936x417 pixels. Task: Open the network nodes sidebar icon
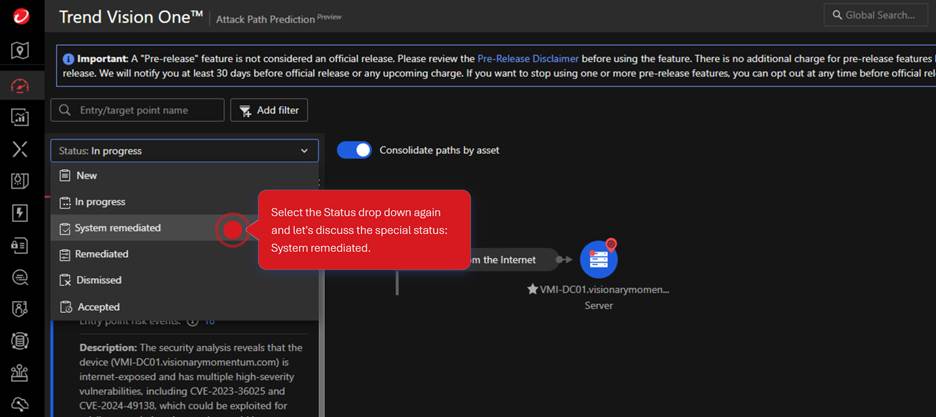[x=20, y=373]
